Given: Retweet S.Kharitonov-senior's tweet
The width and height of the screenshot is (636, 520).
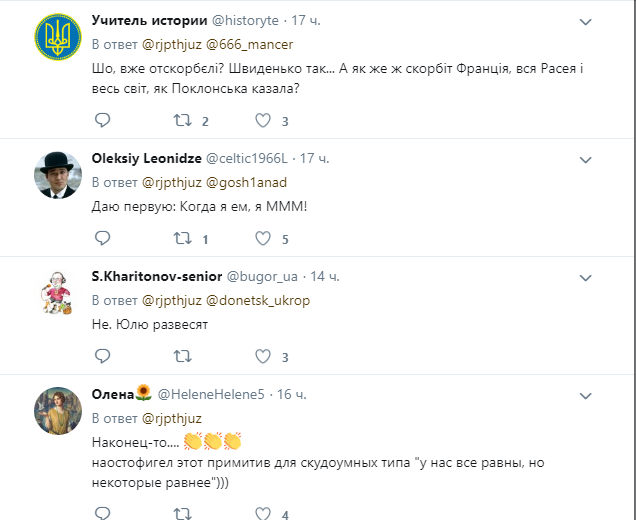Looking at the screenshot, I should (x=183, y=356).
